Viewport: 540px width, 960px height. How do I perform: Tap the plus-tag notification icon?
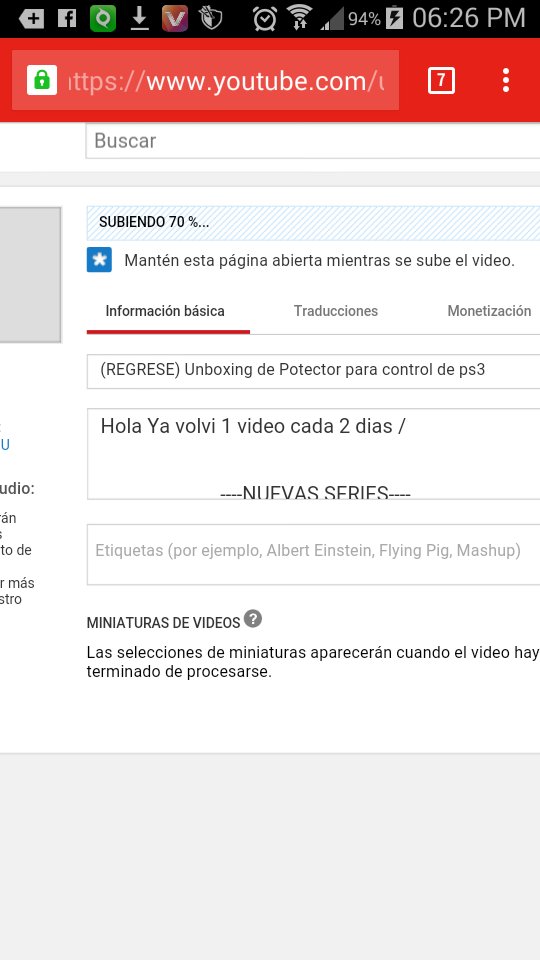pyautogui.click(x=31, y=19)
